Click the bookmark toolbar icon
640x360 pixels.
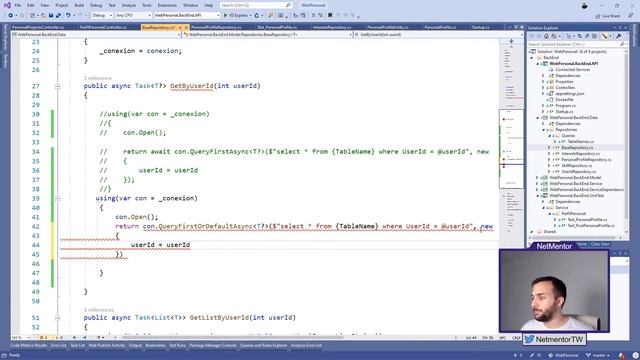click(x=330, y=15)
